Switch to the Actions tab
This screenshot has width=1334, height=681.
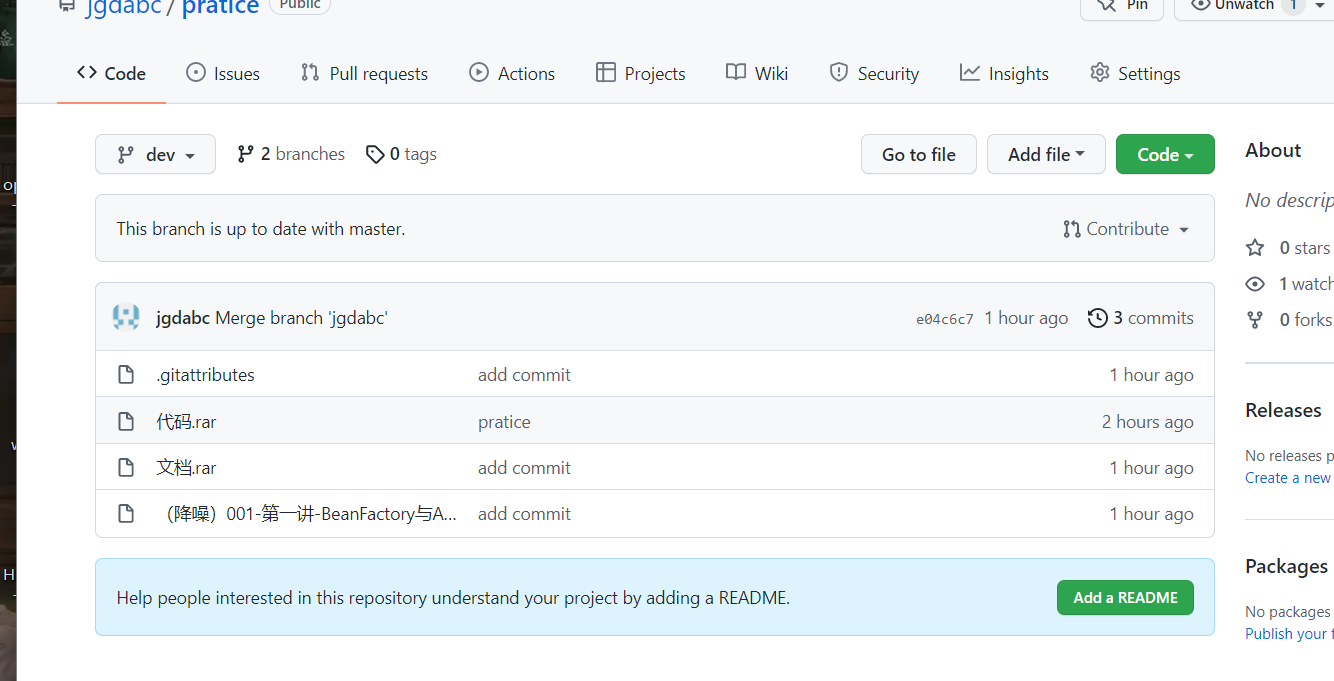512,73
